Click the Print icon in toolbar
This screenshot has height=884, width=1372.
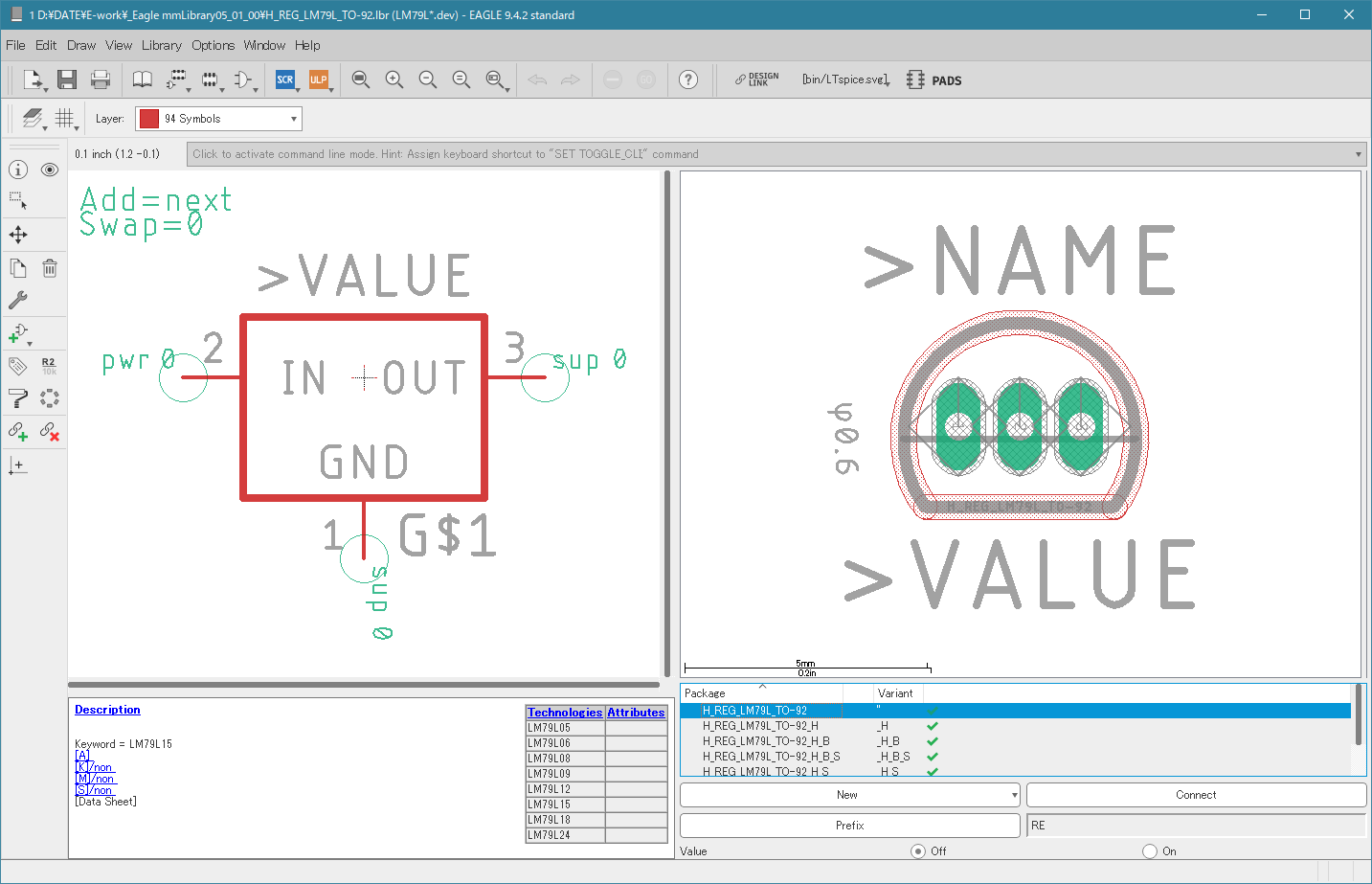tap(101, 79)
